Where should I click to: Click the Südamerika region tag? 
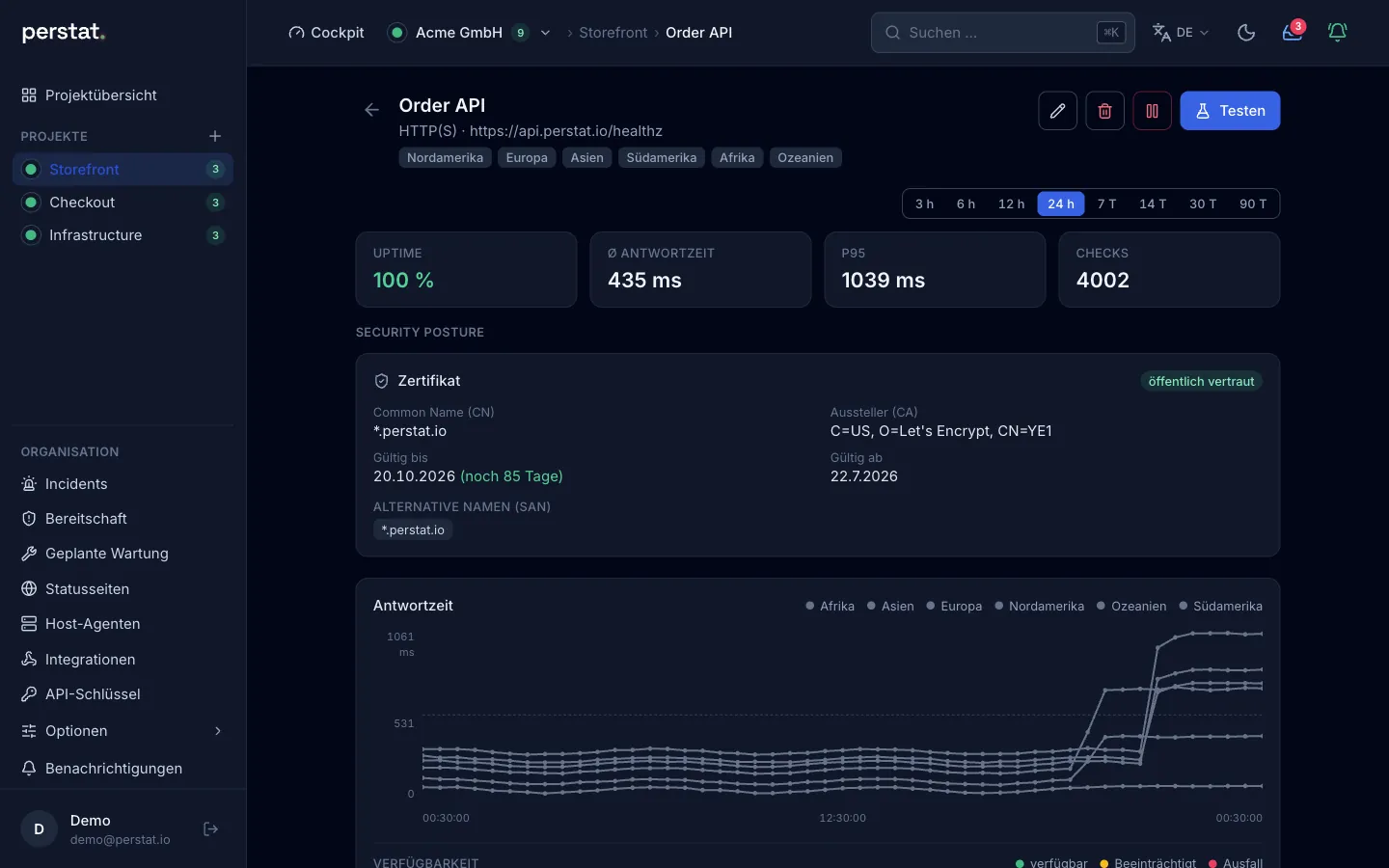(662, 158)
